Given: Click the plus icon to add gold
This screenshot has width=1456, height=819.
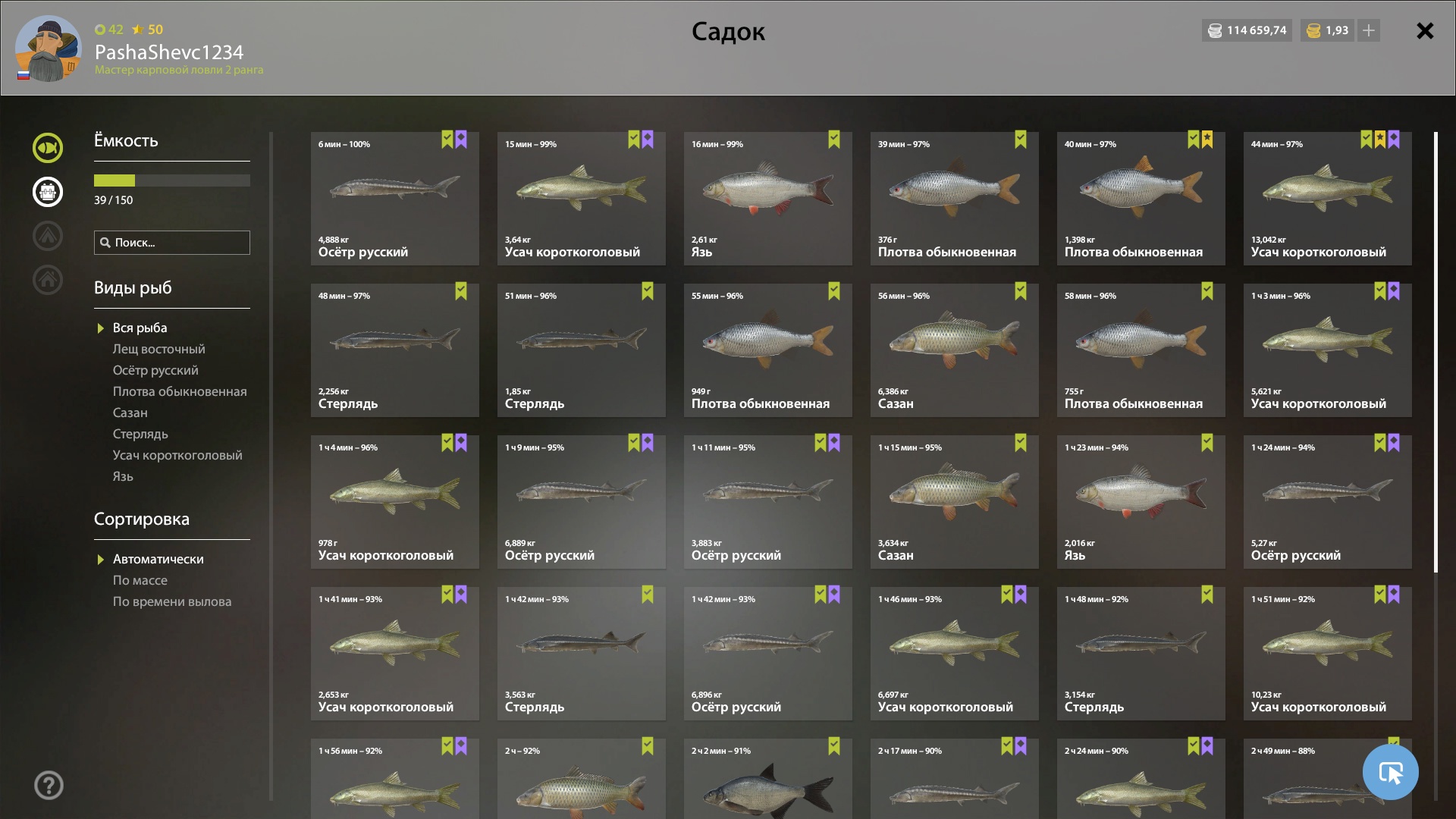Looking at the screenshot, I should (x=1369, y=30).
